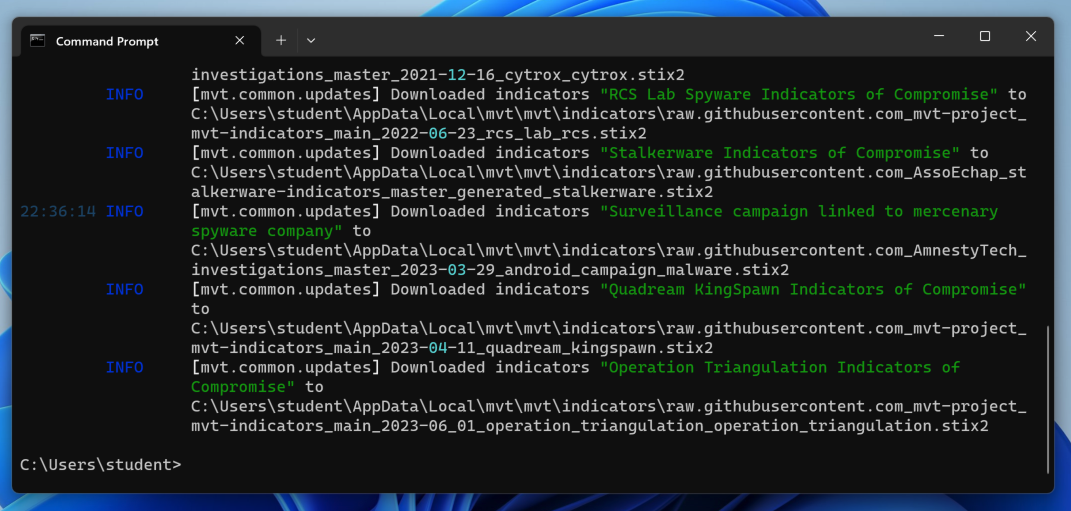Click "spyware company" to text
Viewport: 1071px width, 511px height.
[x=281, y=231]
